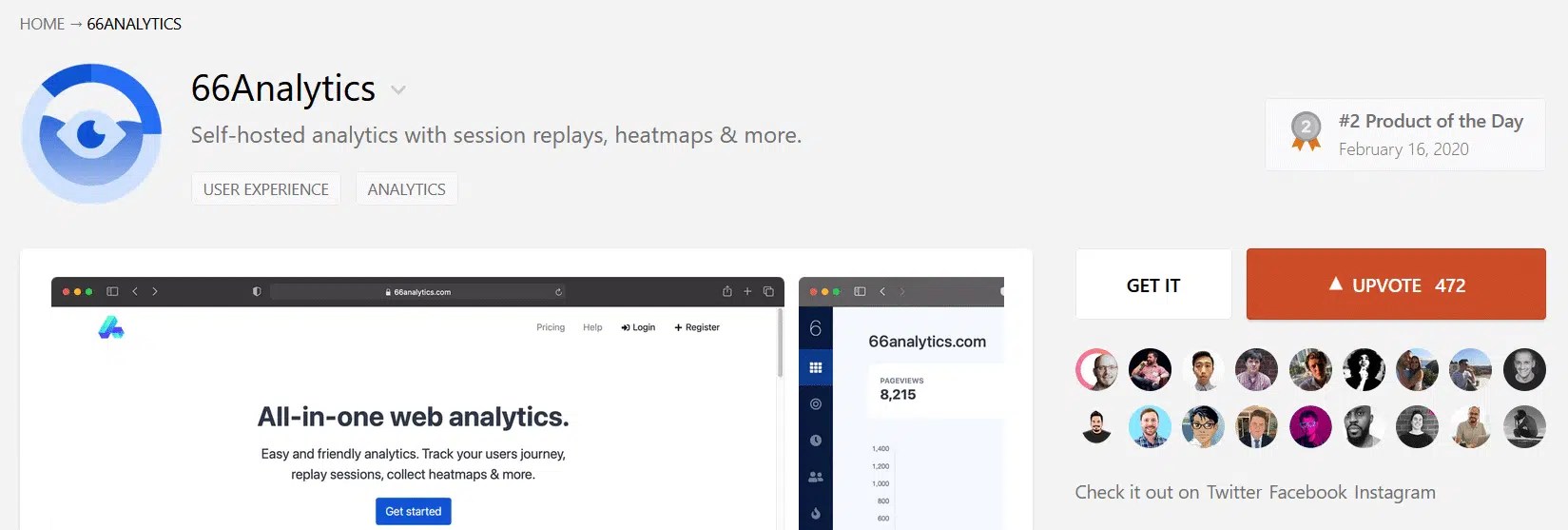
Task: Click grayscale smiling bald man avatar, dark background
Action: [x=1524, y=369]
